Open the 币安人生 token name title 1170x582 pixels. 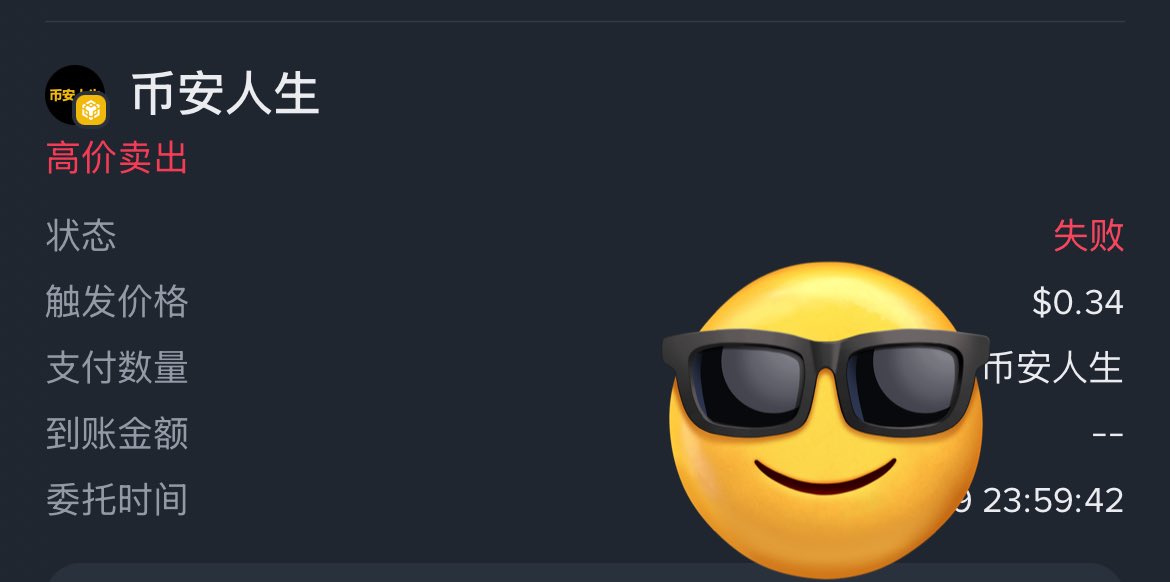[225, 94]
